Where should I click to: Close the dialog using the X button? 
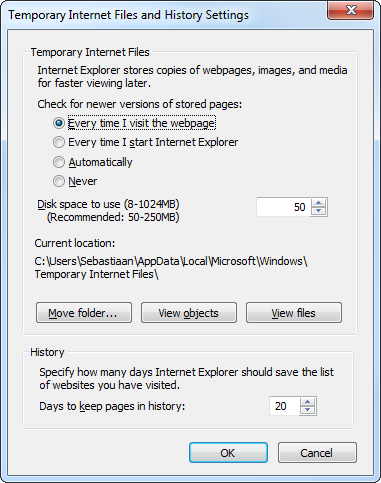(351, 10)
